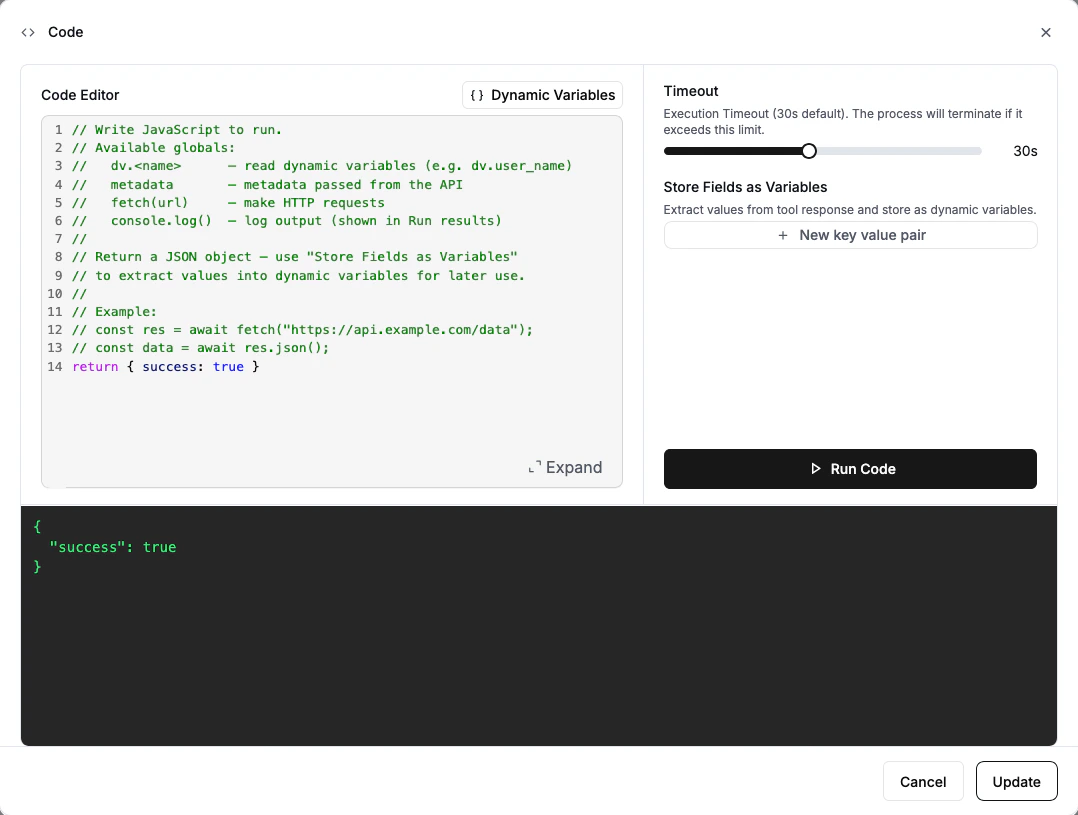Cancel the code editing
Viewport: 1078px width, 815px height.
pyautogui.click(x=922, y=781)
